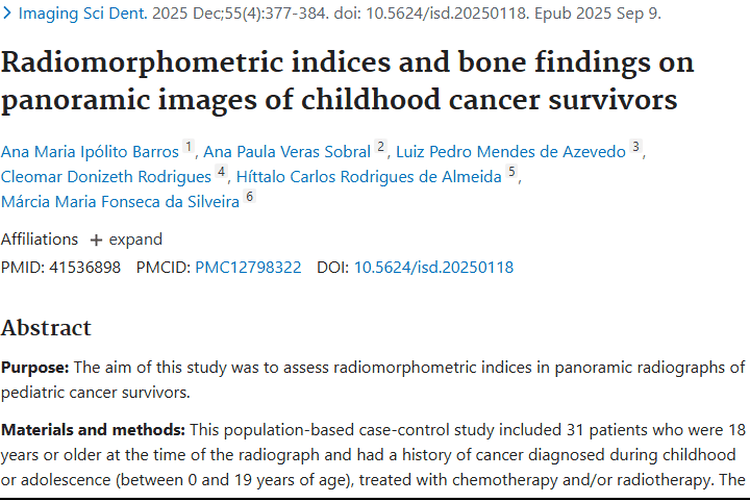The image size is (750, 500).
Task: Select author link Ana Paula Veras Sobral
Action: pyautogui.click(x=287, y=152)
